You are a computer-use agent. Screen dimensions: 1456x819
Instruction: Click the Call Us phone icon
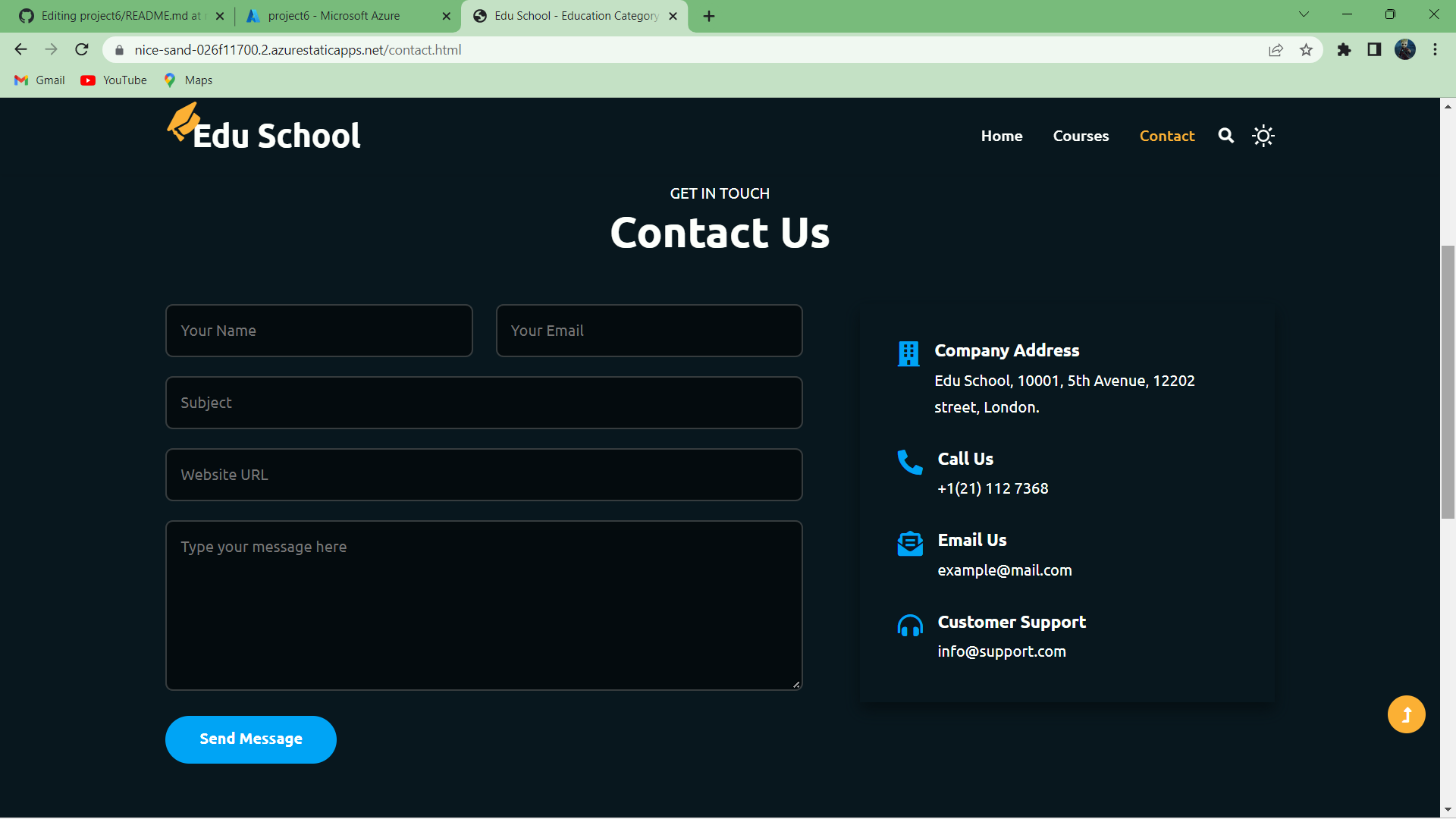pos(909,462)
